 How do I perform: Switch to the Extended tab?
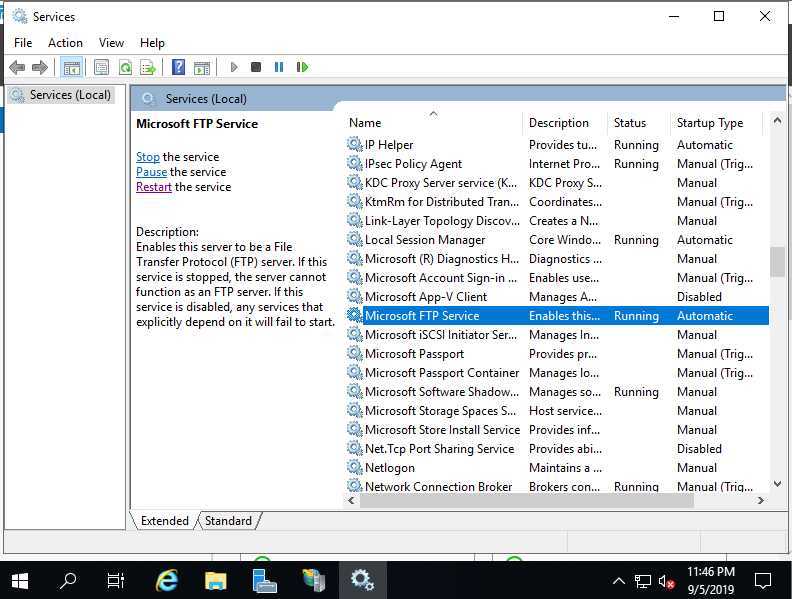[x=165, y=521]
